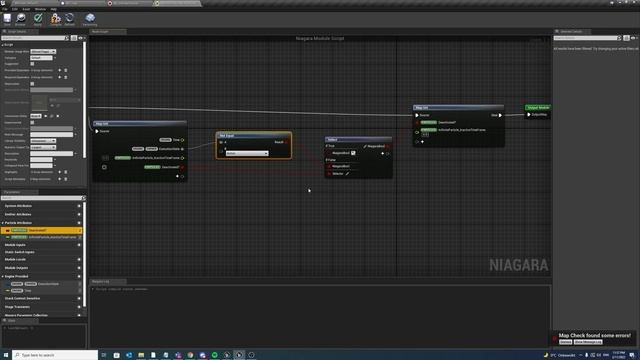Open the Module Usage Bitmask dropdown
Viewport: 640px width, 360px height.
(43, 51)
